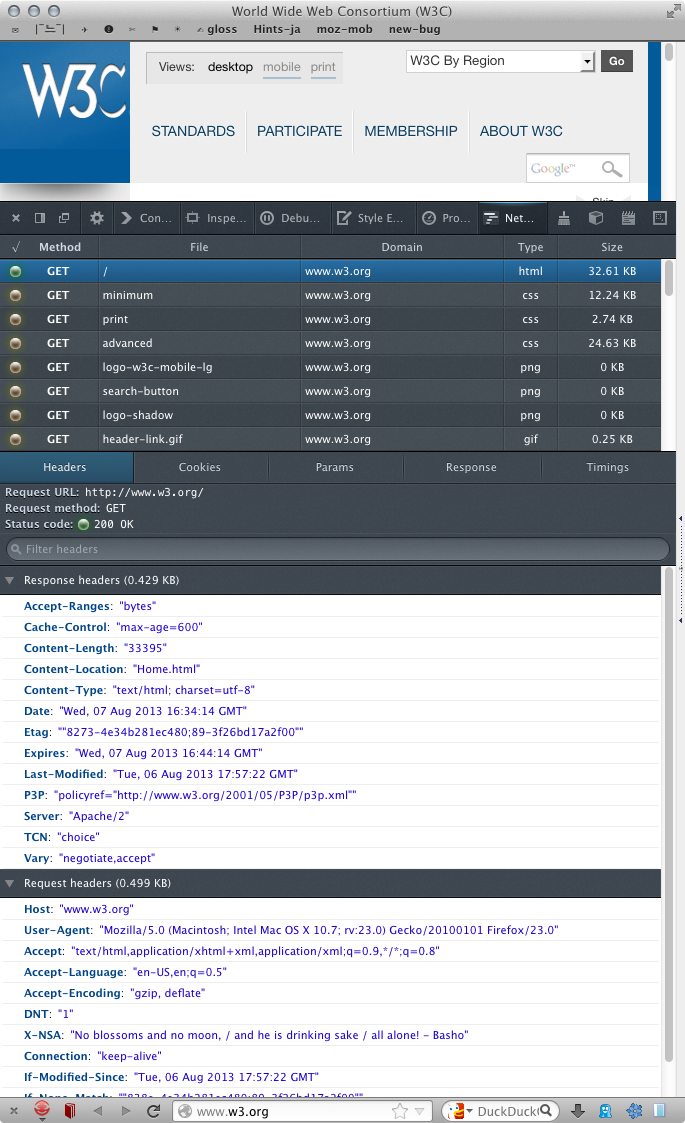Image resolution: width=685 pixels, height=1123 pixels.
Task: Sort requests by File column
Action: (199, 247)
